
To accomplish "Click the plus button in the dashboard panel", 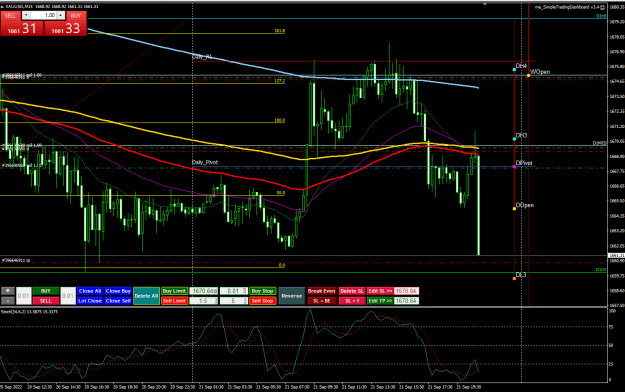I will click(8, 291).
